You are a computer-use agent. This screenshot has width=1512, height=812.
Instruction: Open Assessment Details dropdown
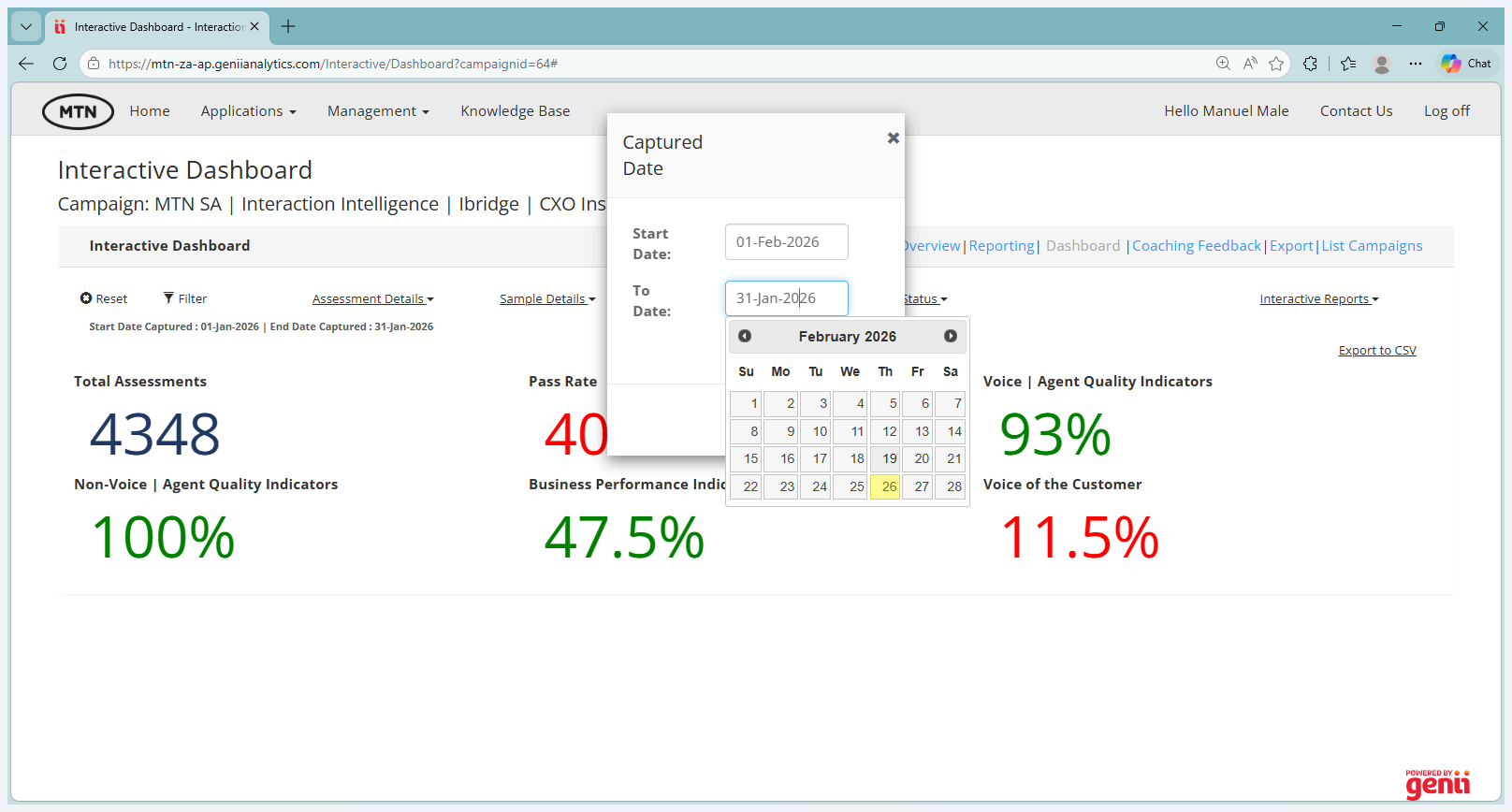(372, 299)
